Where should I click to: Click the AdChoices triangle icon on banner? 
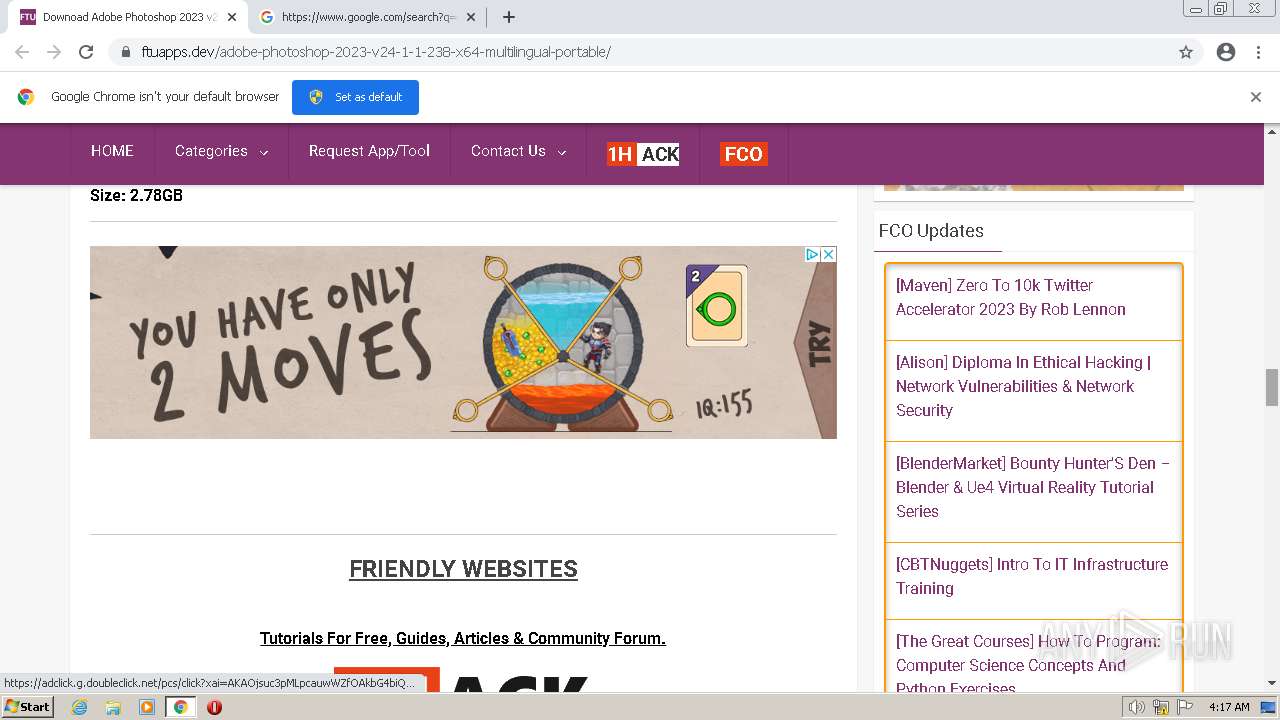[813, 255]
